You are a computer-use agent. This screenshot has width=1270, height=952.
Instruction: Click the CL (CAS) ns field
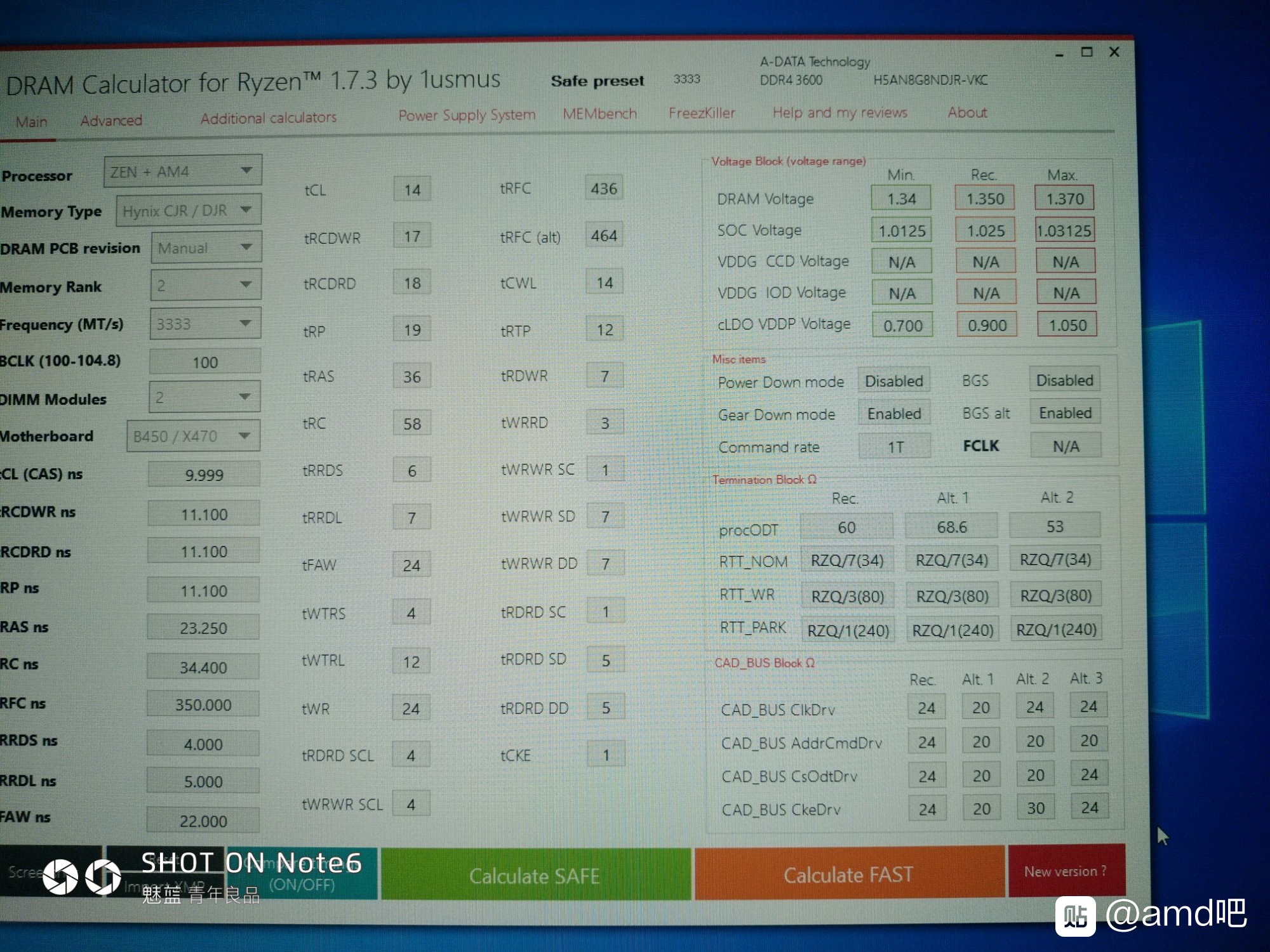[x=204, y=474]
